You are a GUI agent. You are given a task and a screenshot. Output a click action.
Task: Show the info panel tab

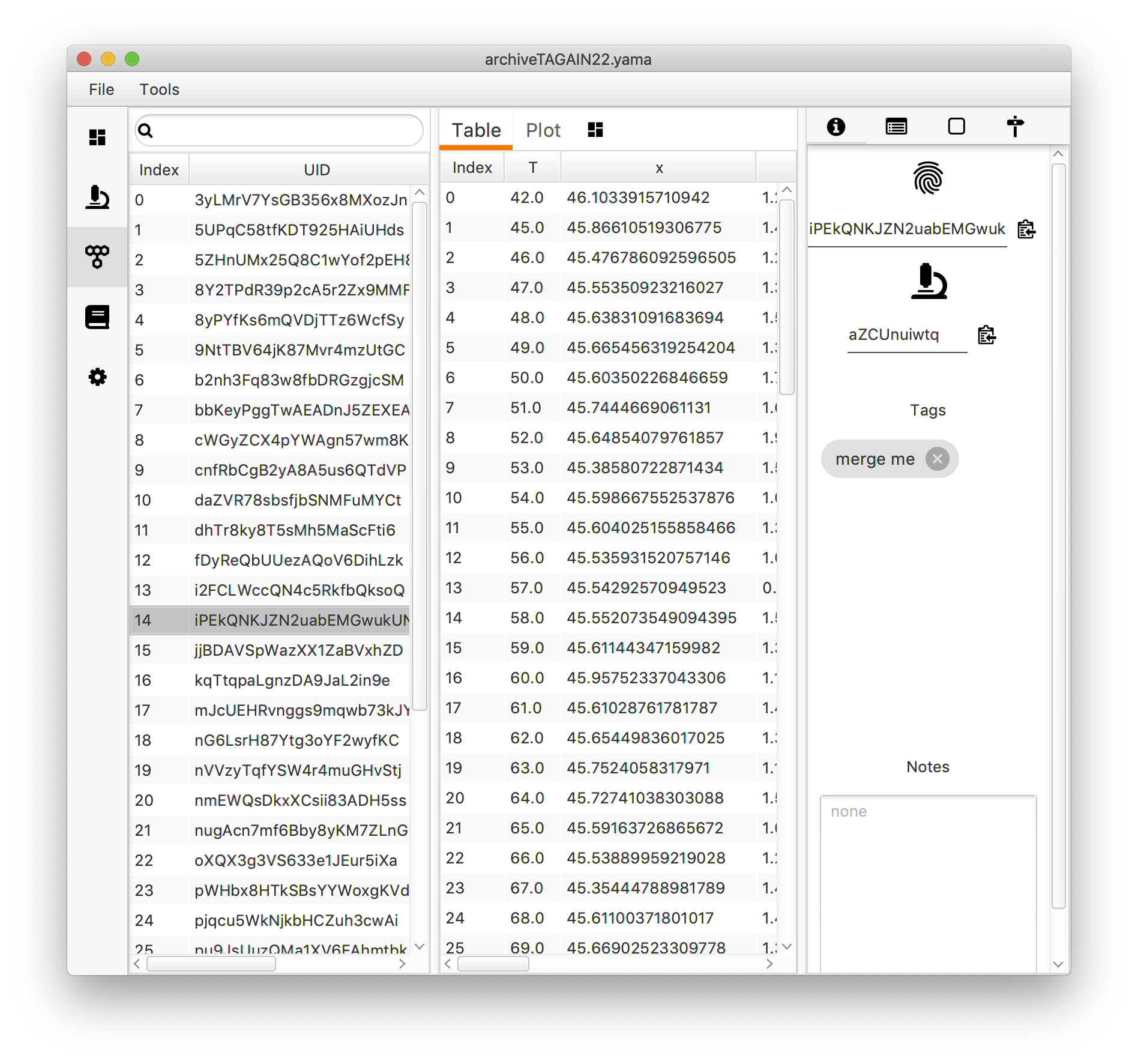coord(836,127)
